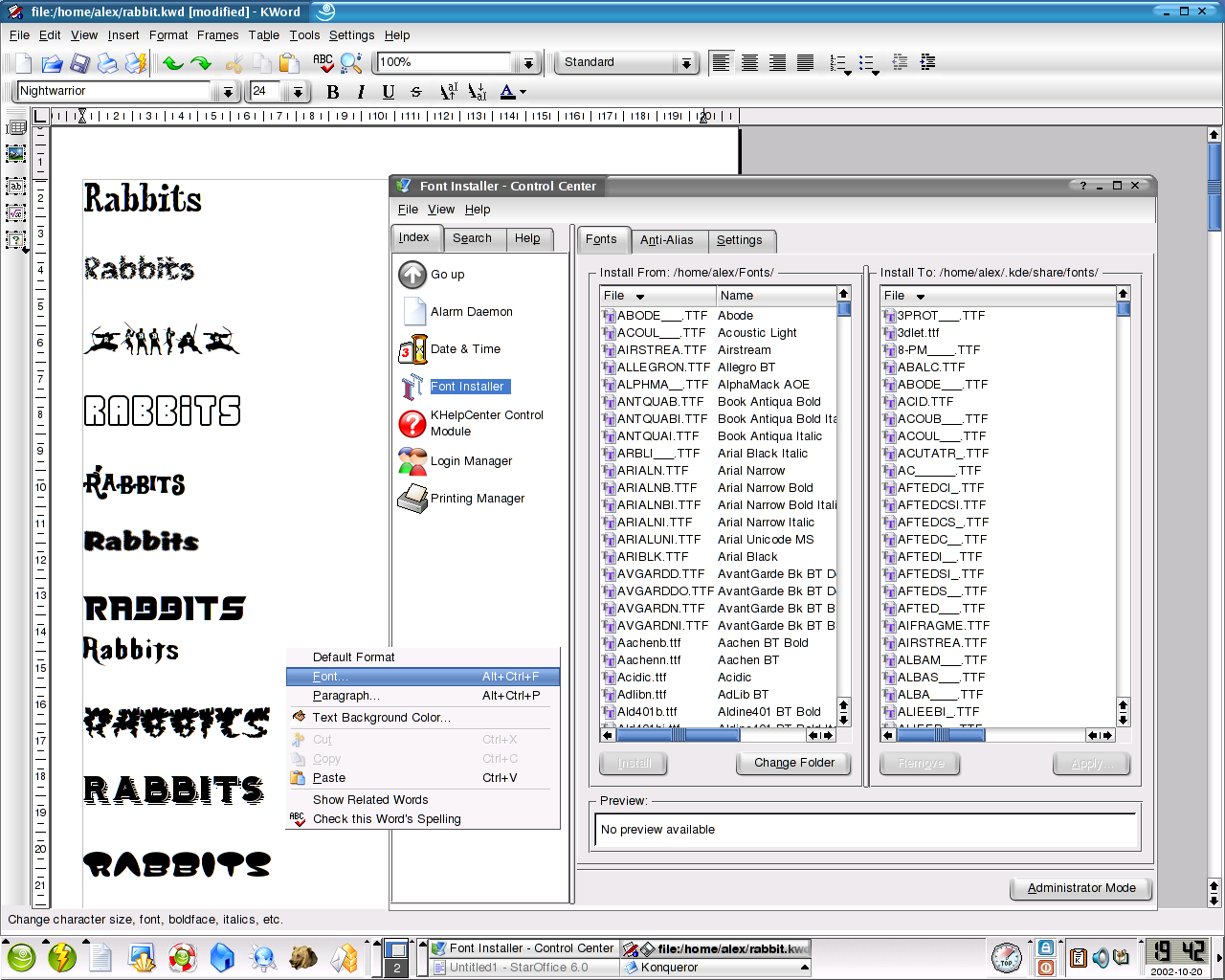The image size is (1225, 980).
Task: Click the Paste clipboard toolbar icon
Action: (x=289, y=63)
